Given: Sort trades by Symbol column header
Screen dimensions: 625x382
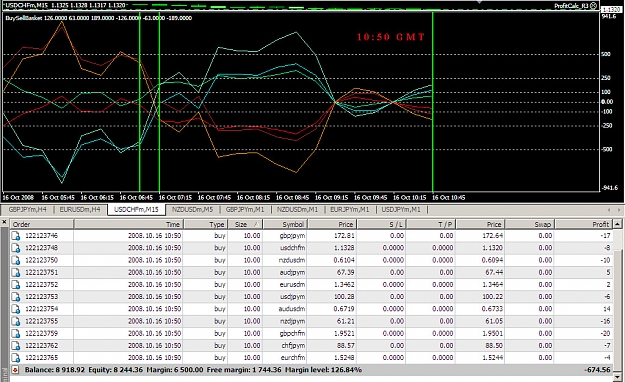Looking at the screenshot, I should click(285, 224).
